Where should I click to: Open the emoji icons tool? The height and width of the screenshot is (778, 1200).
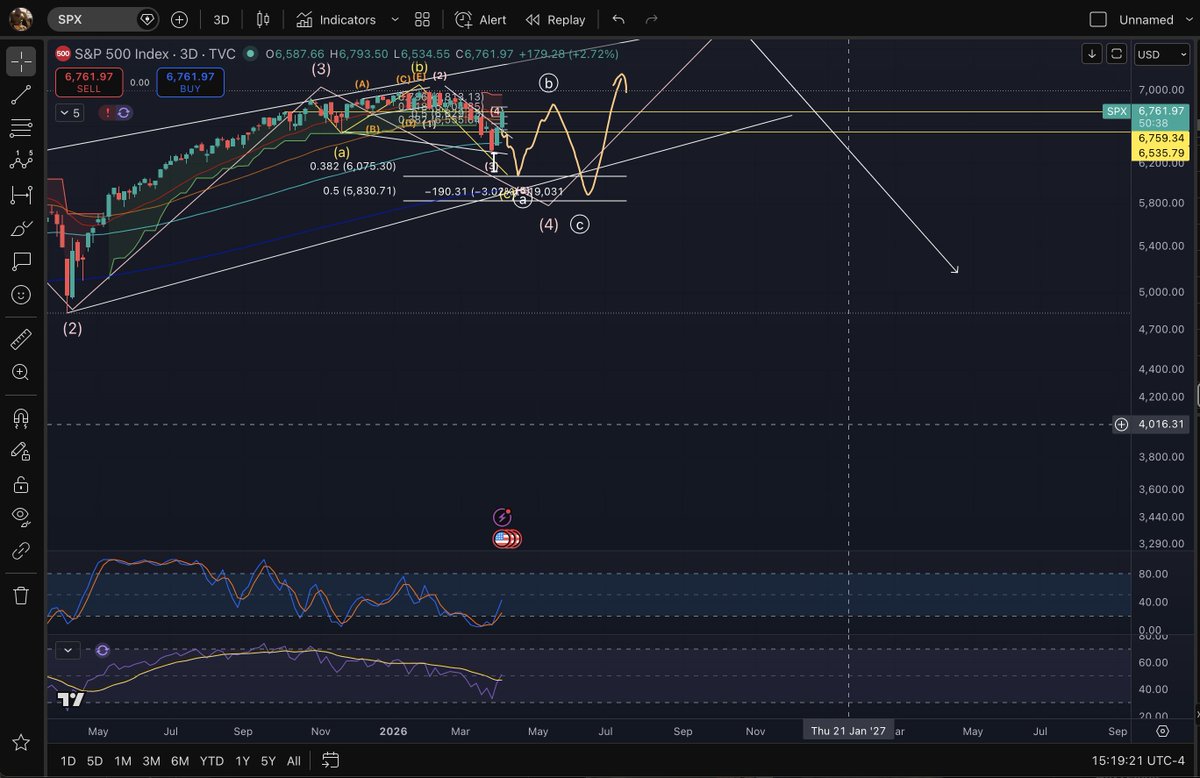[20, 295]
